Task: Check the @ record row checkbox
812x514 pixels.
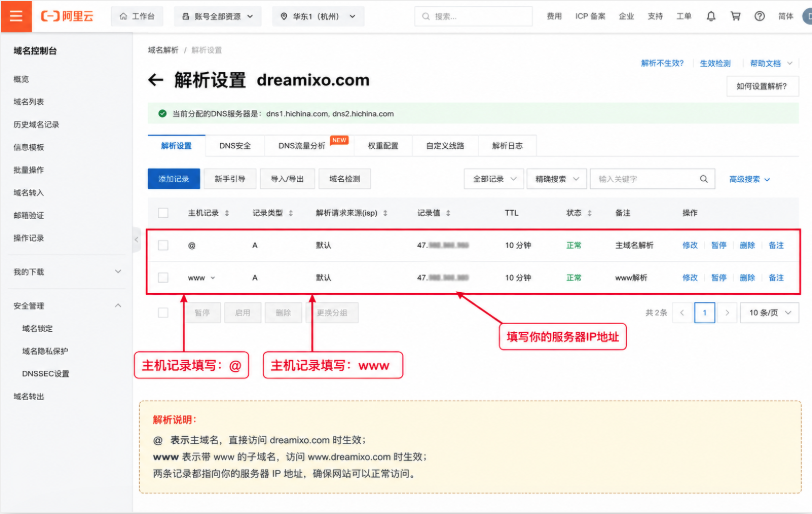Action: point(163,245)
